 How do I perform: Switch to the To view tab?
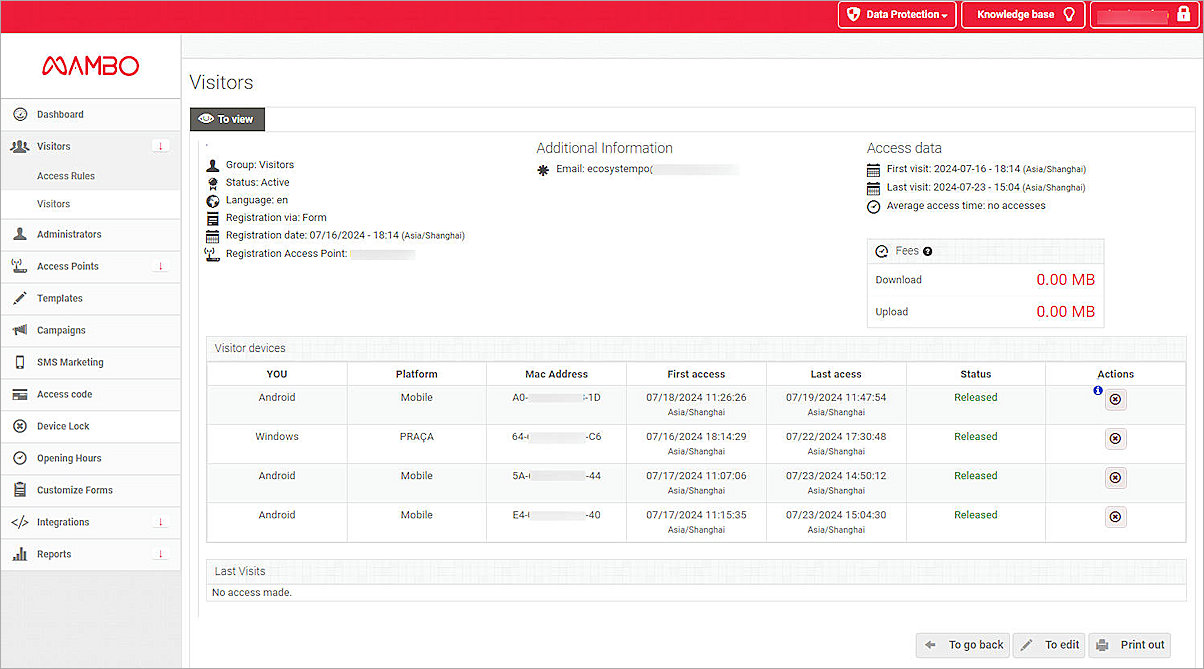pos(227,118)
